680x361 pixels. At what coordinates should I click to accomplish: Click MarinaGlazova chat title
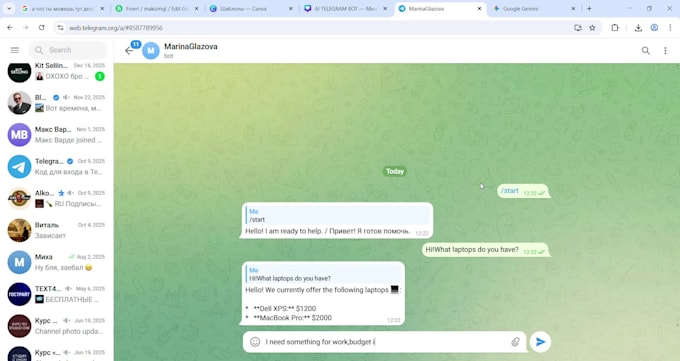tap(191, 46)
